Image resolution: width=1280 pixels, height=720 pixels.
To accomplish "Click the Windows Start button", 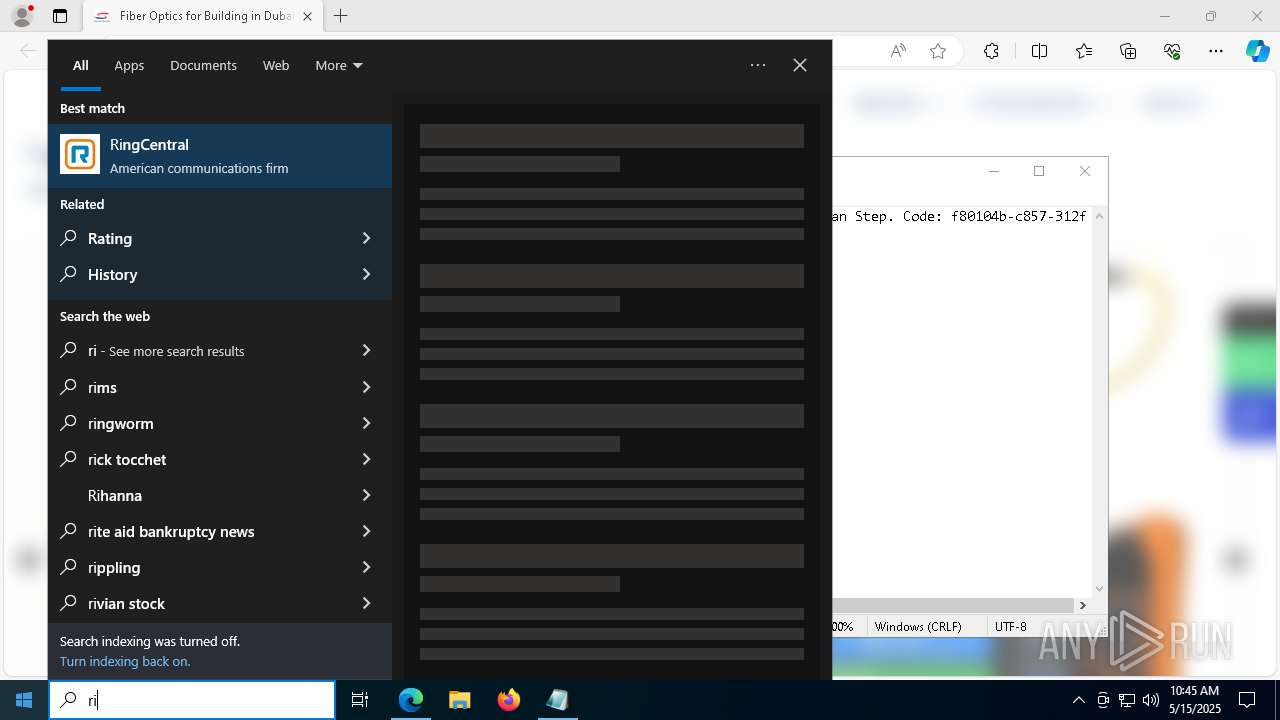I will point(24,700).
